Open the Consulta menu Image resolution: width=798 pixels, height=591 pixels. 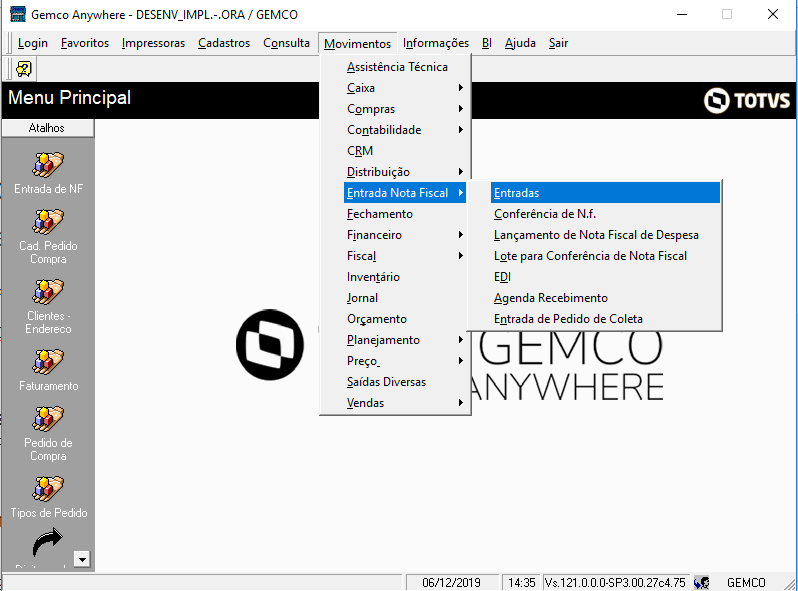pos(286,43)
